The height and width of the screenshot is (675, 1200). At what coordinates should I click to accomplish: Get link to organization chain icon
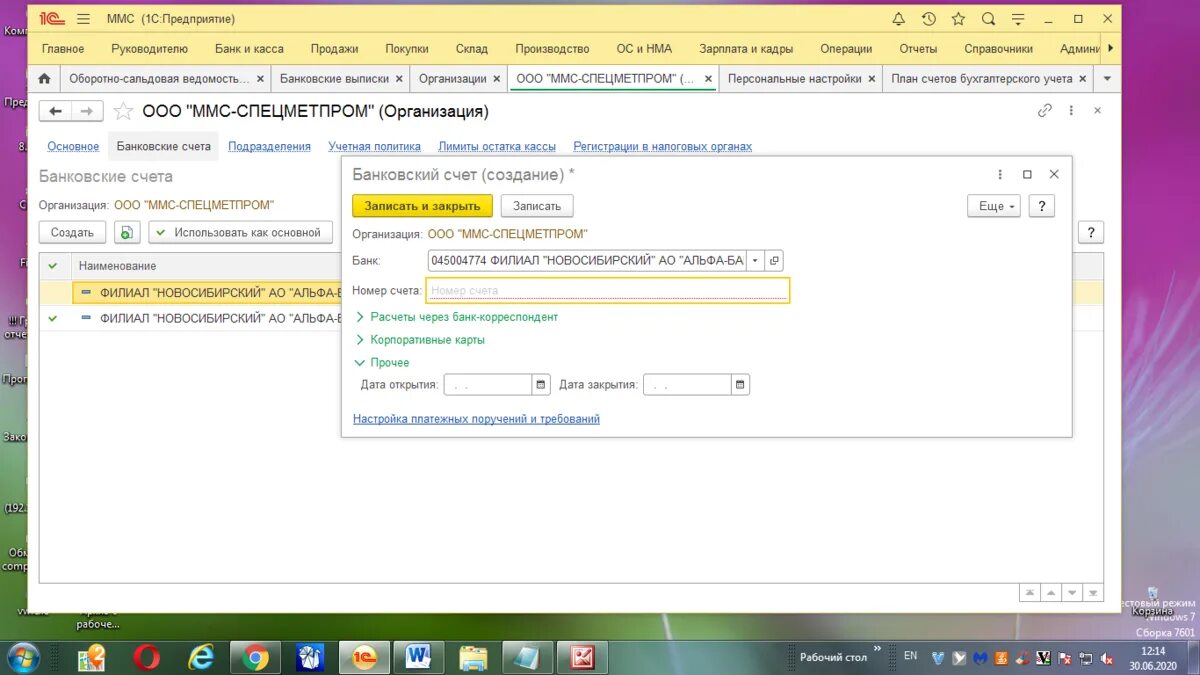click(1045, 111)
